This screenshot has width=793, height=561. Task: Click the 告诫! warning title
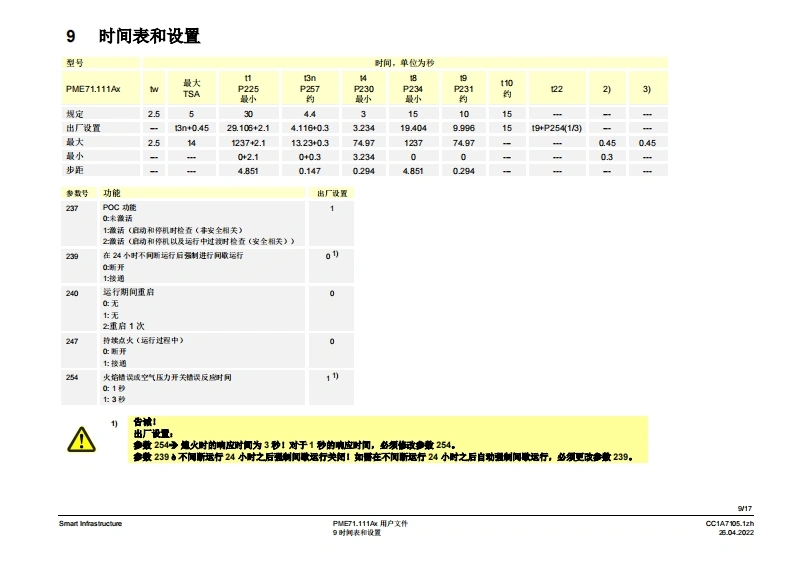[145, 422]
